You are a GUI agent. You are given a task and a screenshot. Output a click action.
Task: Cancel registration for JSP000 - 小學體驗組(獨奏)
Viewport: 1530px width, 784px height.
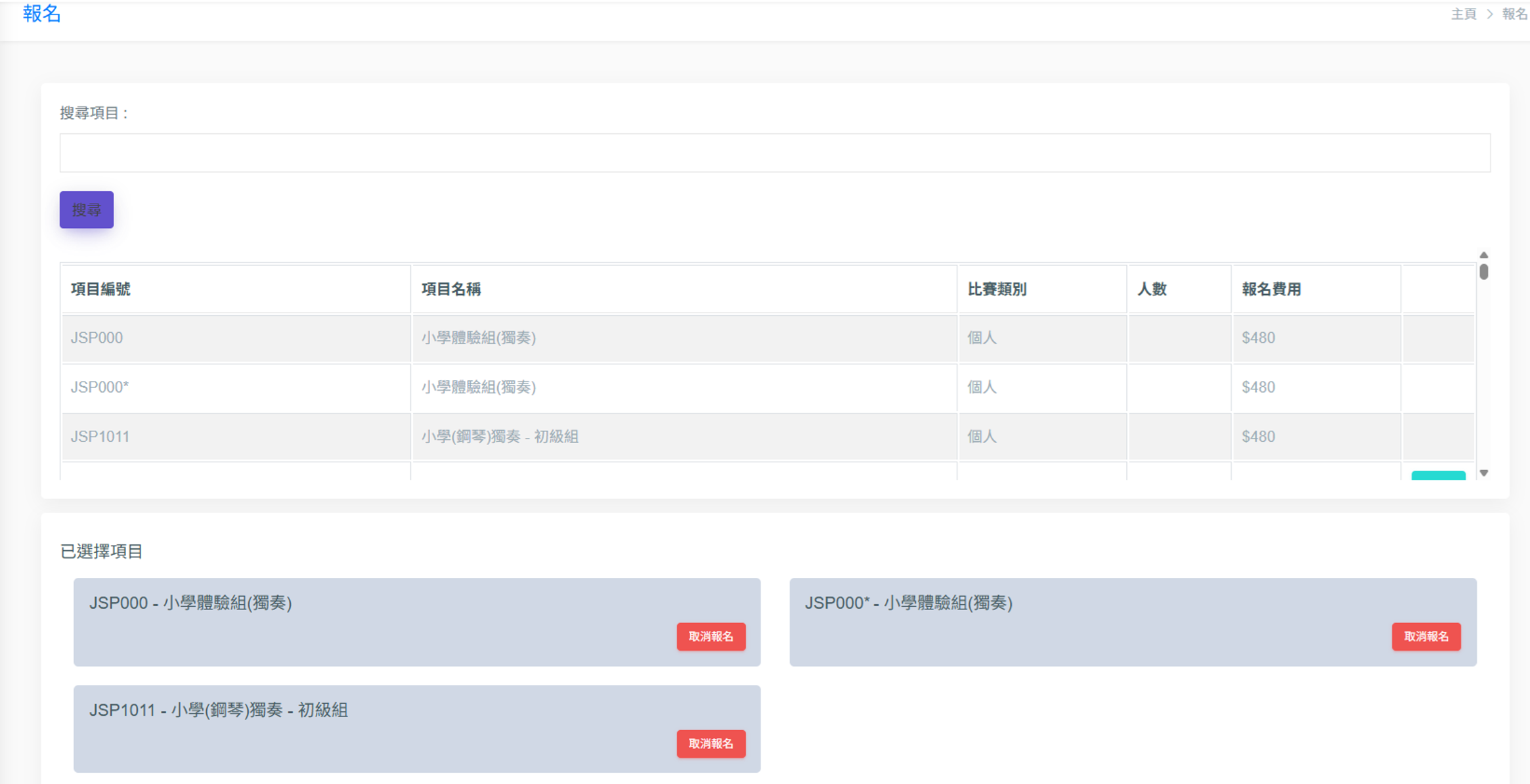tap(711, 636)
